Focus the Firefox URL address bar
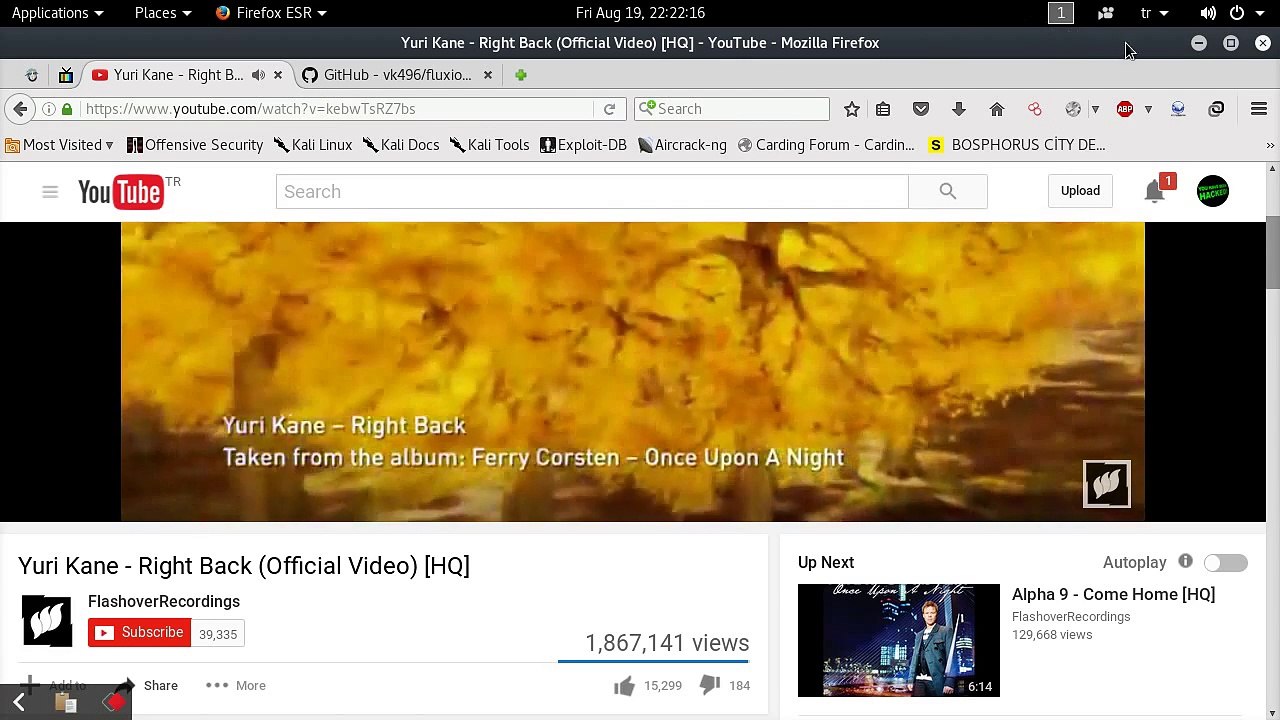This screenshot has width=1280, height=720. click(337, 109)
